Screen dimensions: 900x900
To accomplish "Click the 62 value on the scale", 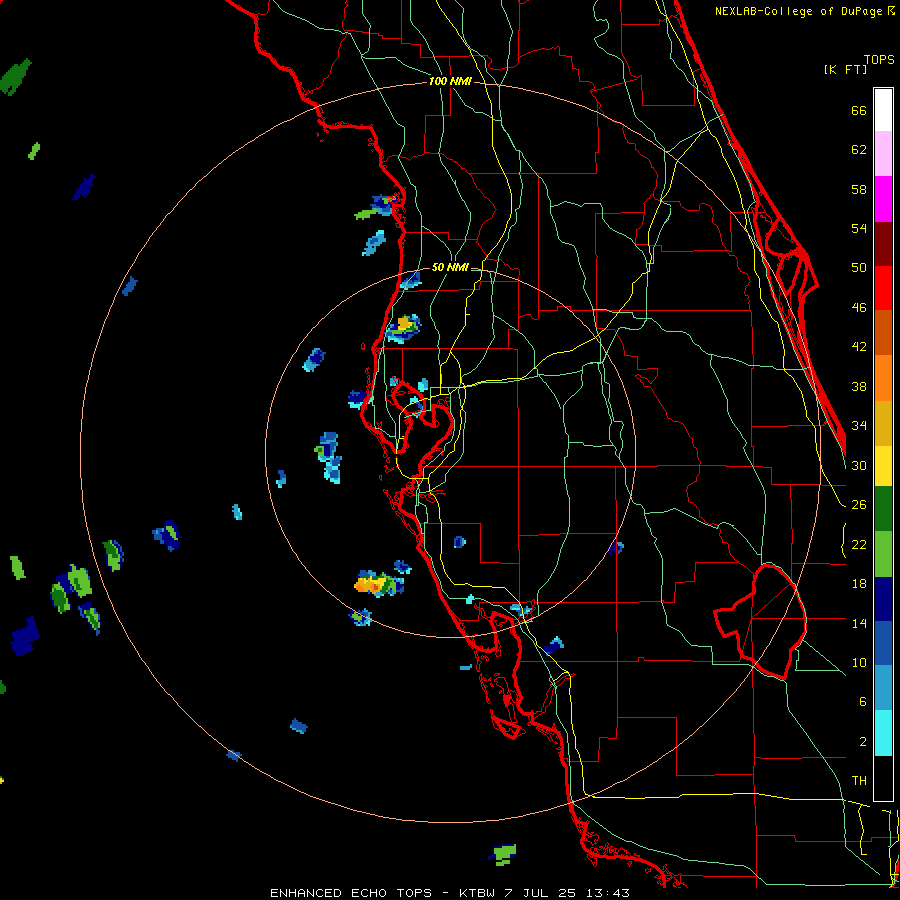I will tap(859, 150).
